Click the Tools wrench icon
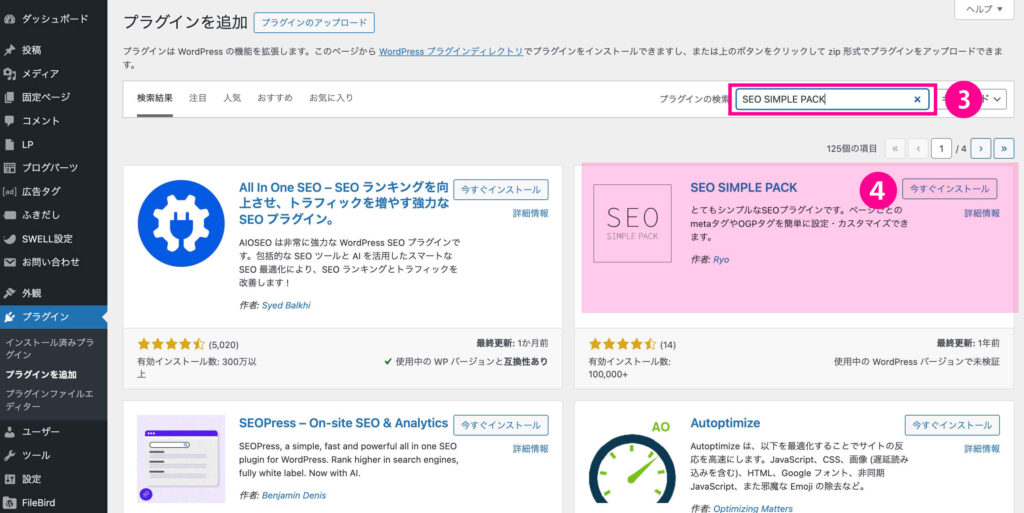Viewport: 1024px width, 513px height. pyautogui.click(x=10, y=455)
